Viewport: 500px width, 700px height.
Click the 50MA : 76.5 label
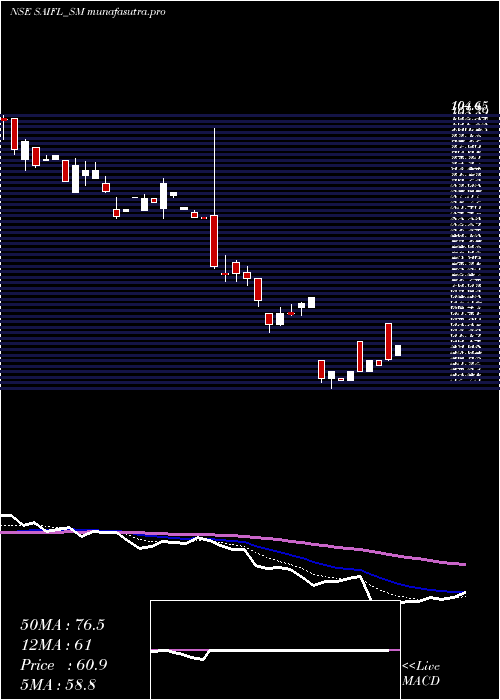point(62,625)
